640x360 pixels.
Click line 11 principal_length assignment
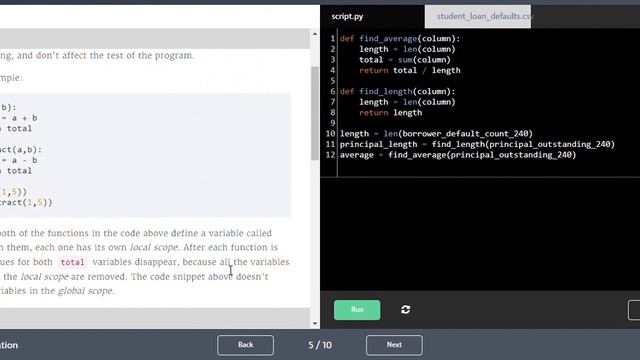(477, 144)
